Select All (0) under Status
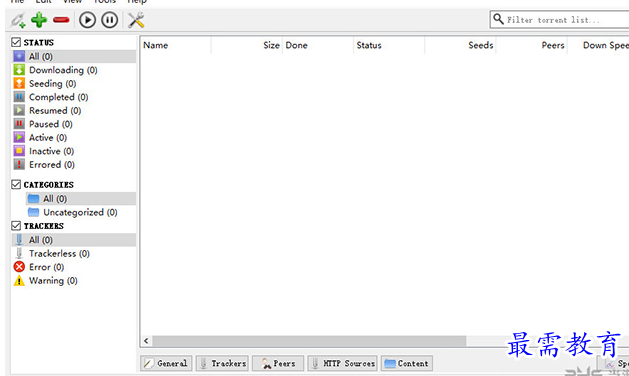This screenshot has width=629, height=376. pos(74,56)
